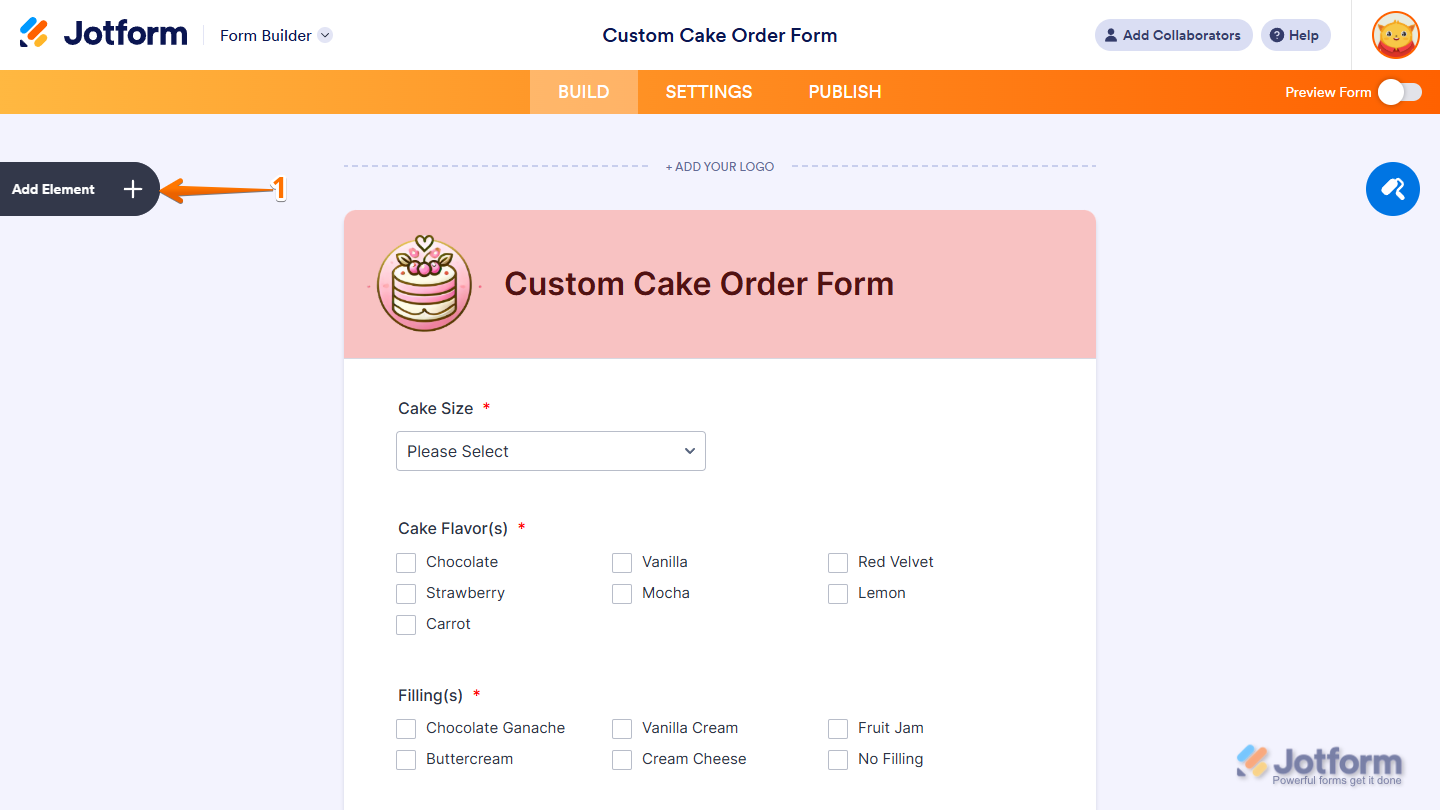Click the Add Collaborators person icon
Screen dimensions: 1440x810
[1110, 35]
